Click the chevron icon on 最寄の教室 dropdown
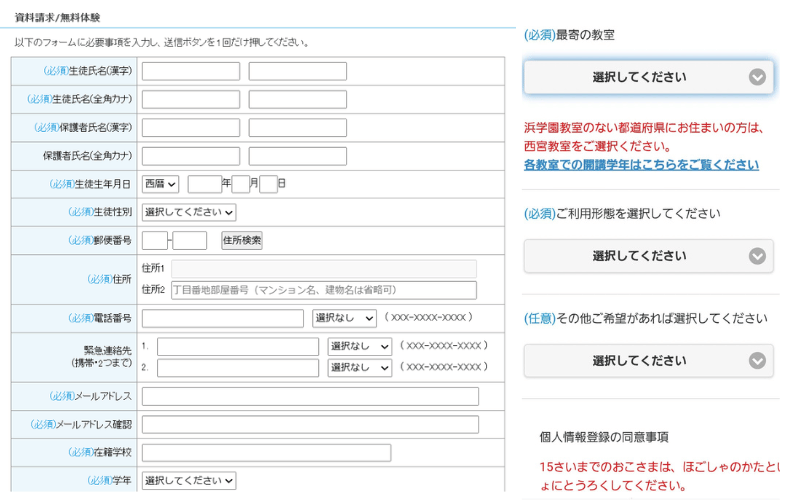The width and height of the screenshot is (800, 500). [x=757, y=77]
